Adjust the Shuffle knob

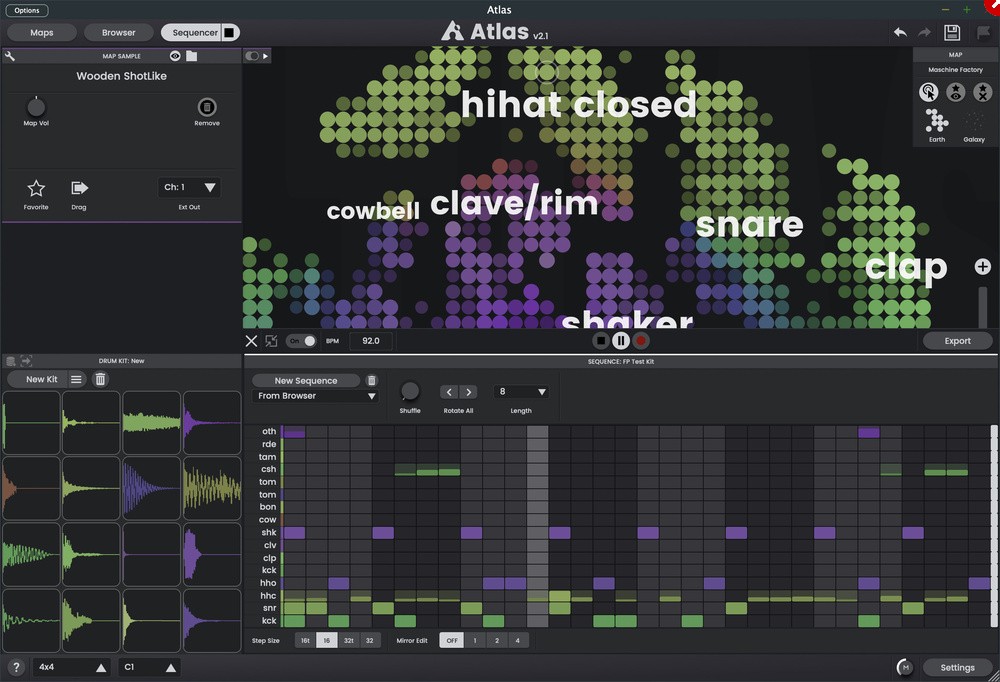pyautogui.click(x=410, y=390)
